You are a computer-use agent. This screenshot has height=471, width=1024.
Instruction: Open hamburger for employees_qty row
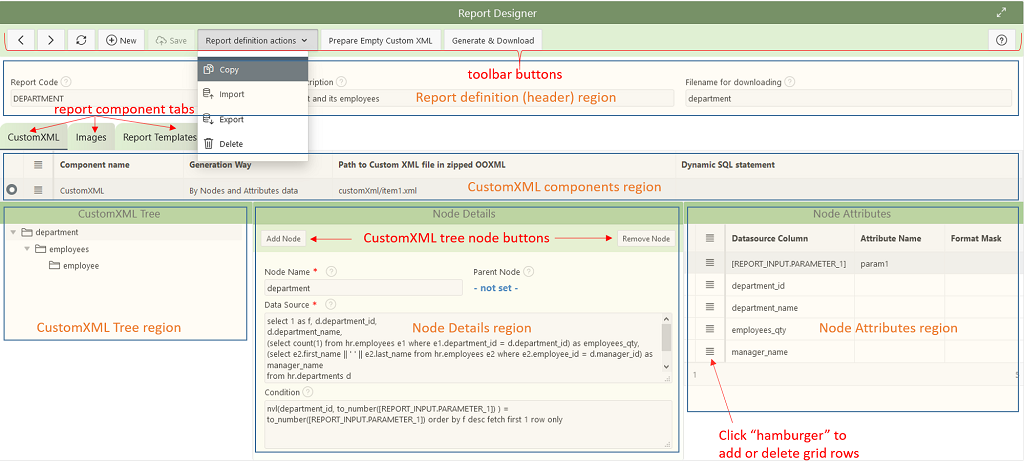pyautogui.click(x=711, y=329)
